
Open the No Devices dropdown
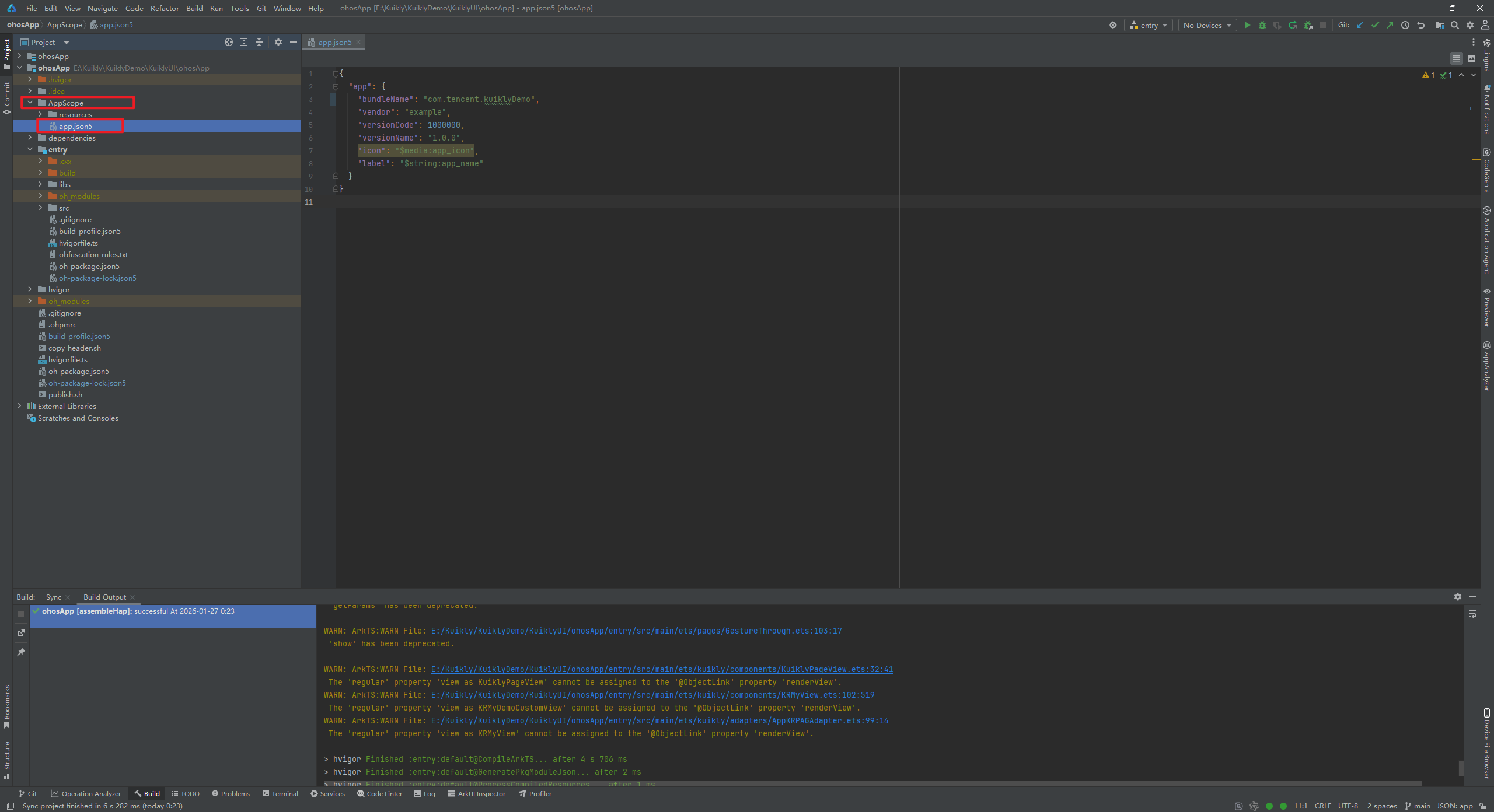coord(1207,25)
